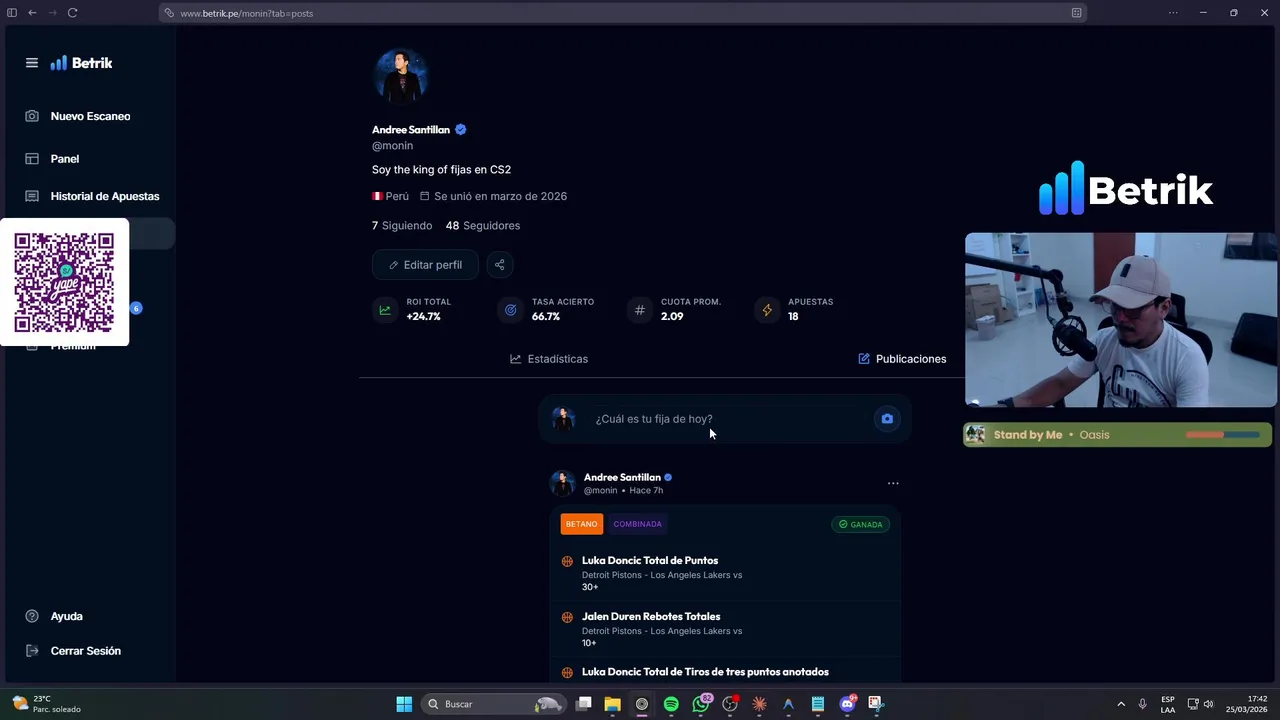Open the Snipping Tool taskbar icon
1280x720 pixels.
pos(875,704)
